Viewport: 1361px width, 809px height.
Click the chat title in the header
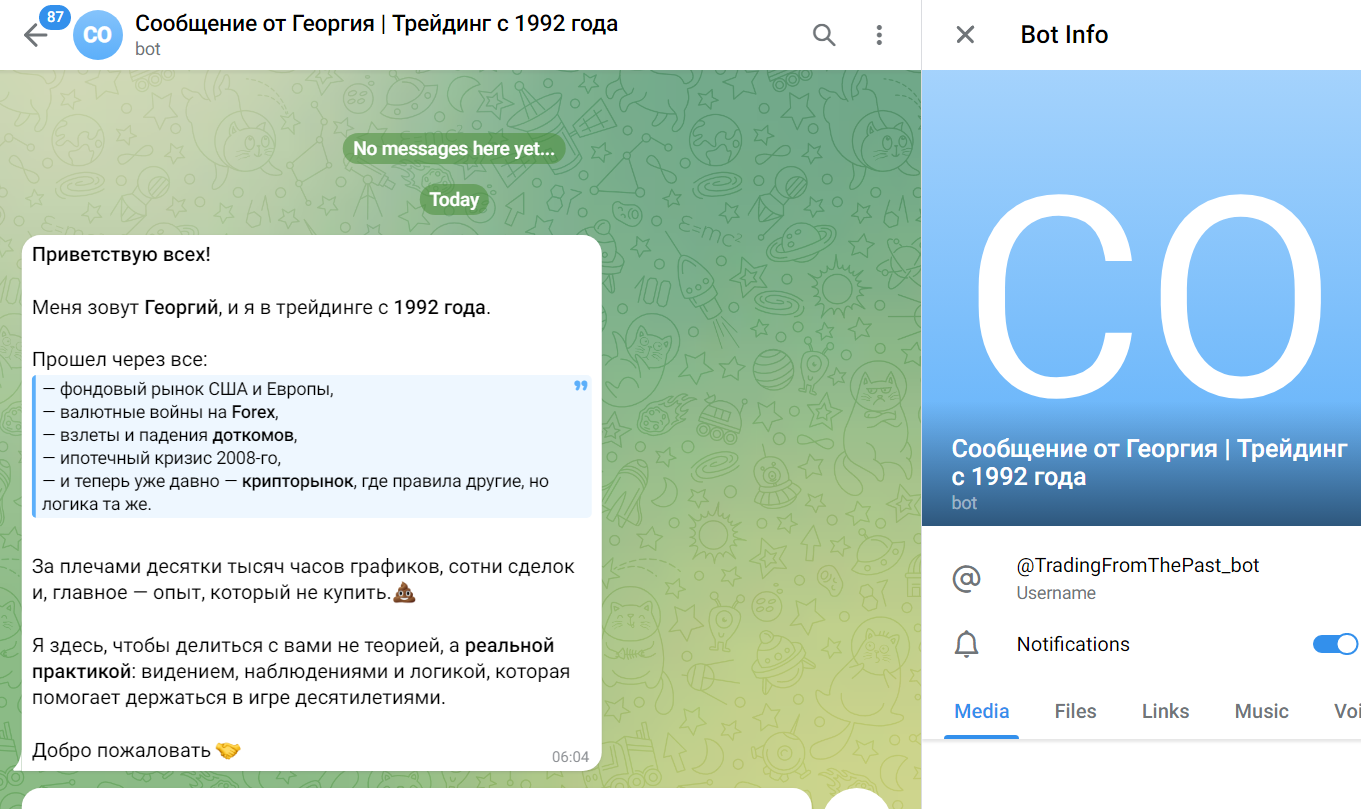[376, 23]
